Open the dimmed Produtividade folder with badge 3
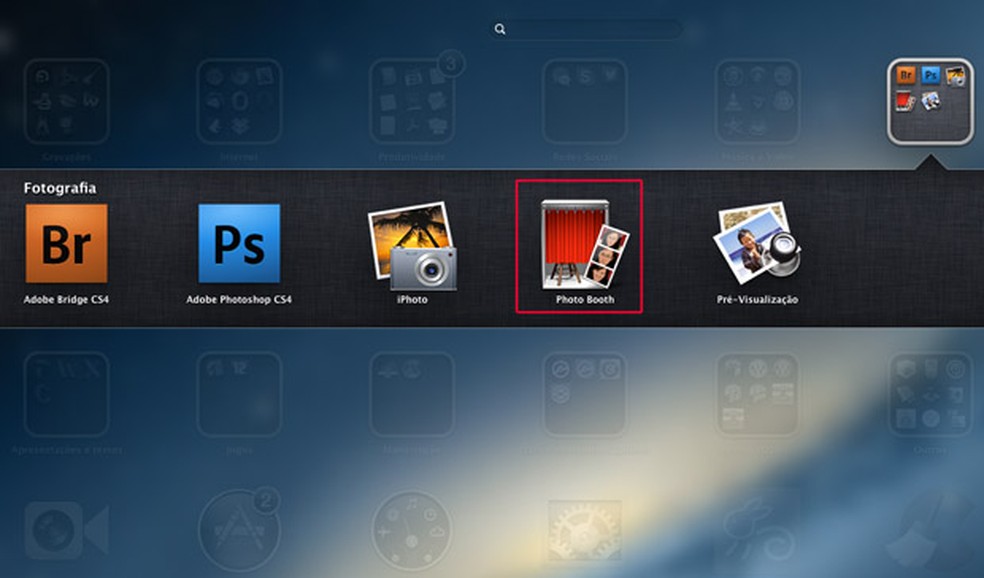 [412, 102]
